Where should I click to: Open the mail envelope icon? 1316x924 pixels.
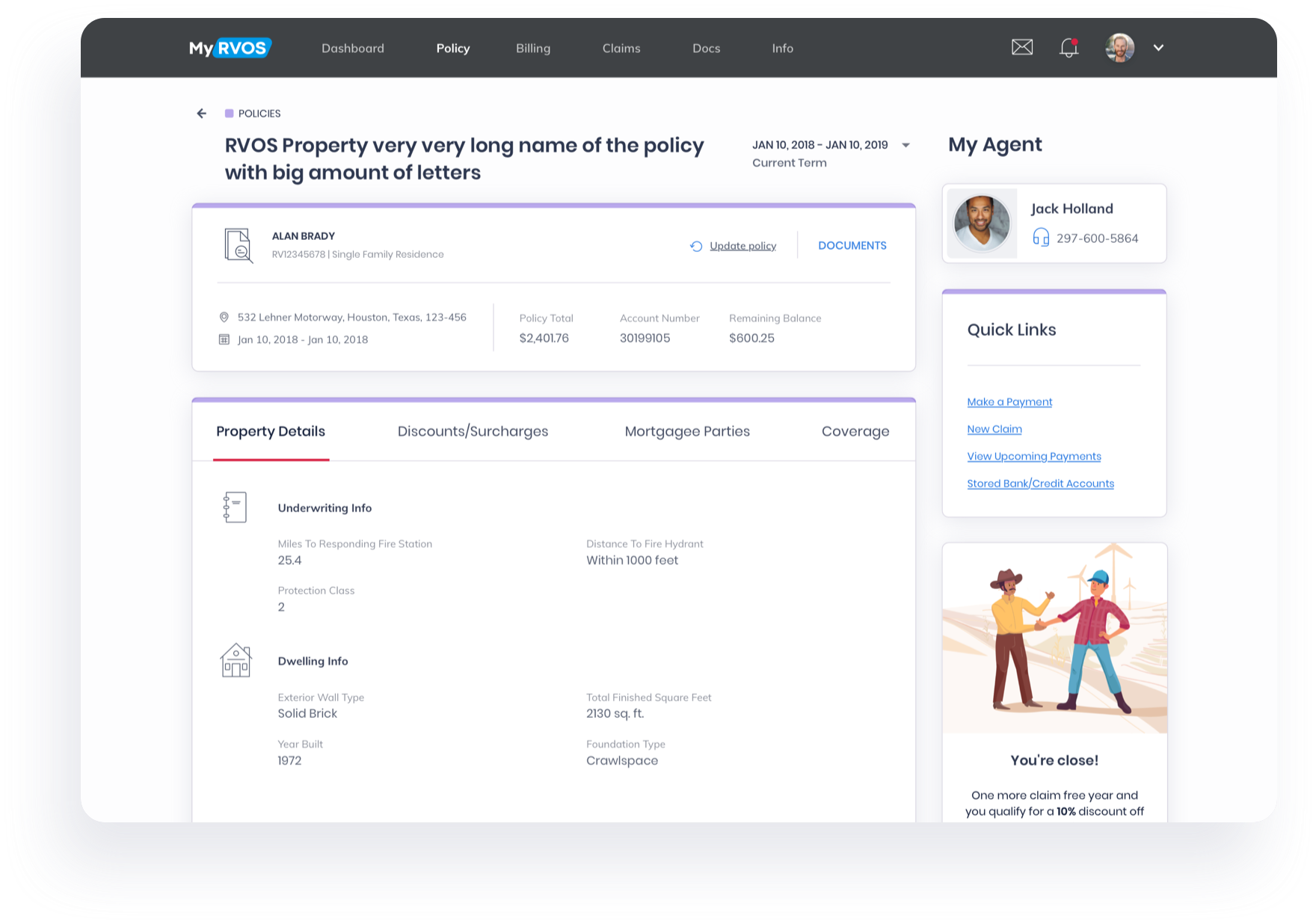[x=1021, y=47]
